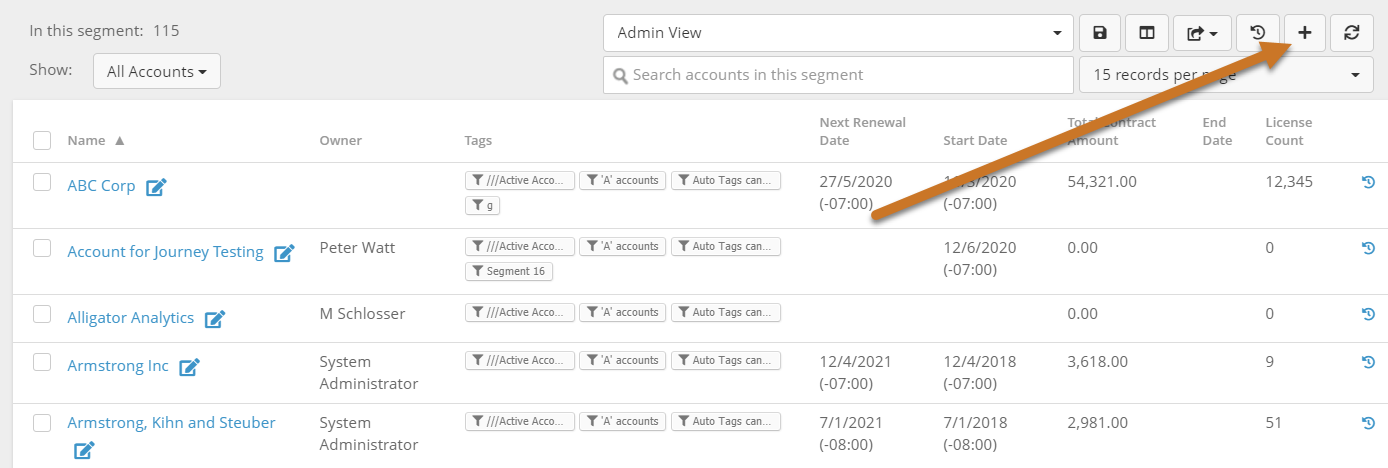Click the plus icon to add account
Image resolution: width=1388 pixels, height=468 pixels.
pyautogui.click(x=1305, y=33)
